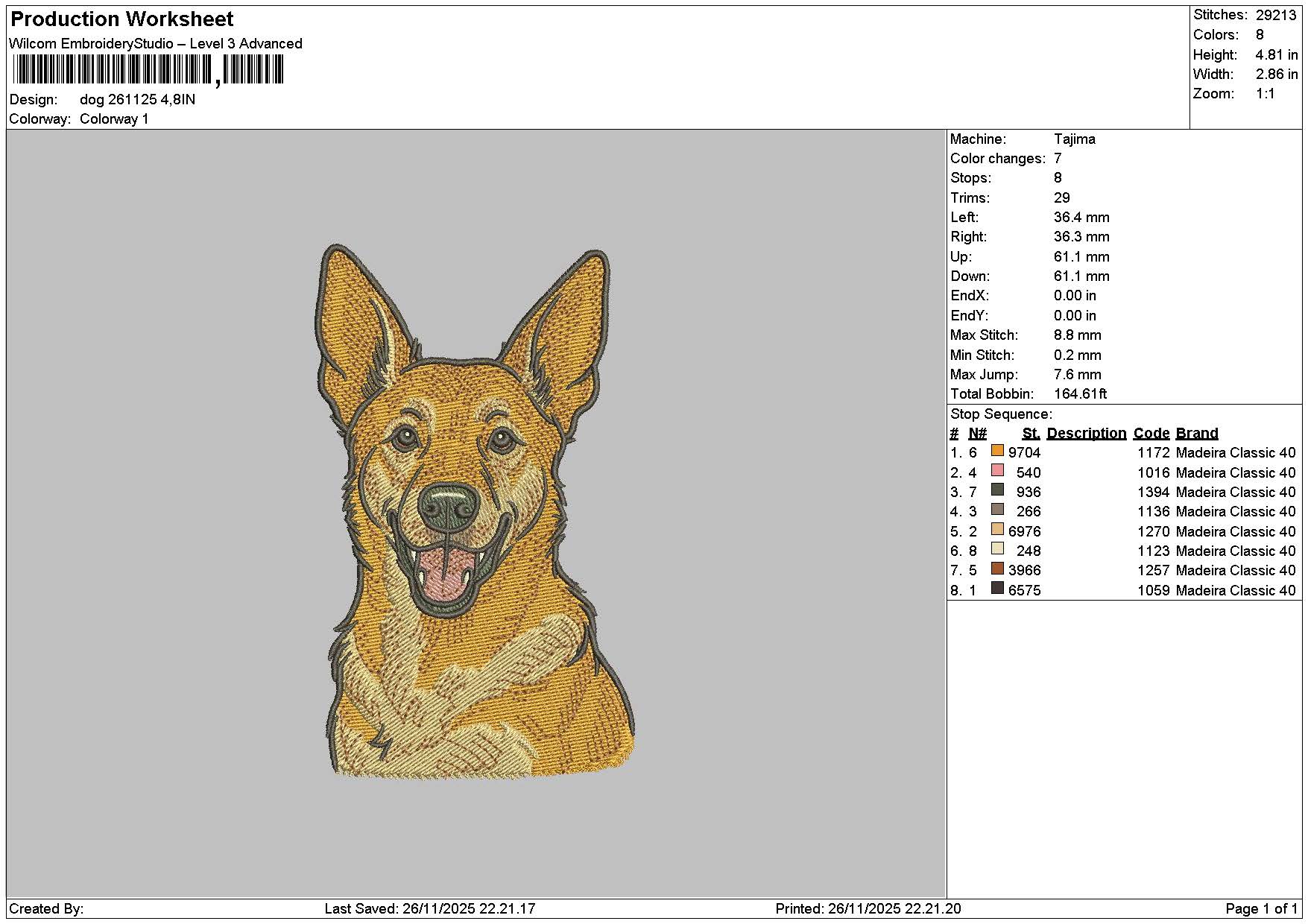
Task: Click the pink swatch for thread 1016
Action: click(x=997, y=470)
